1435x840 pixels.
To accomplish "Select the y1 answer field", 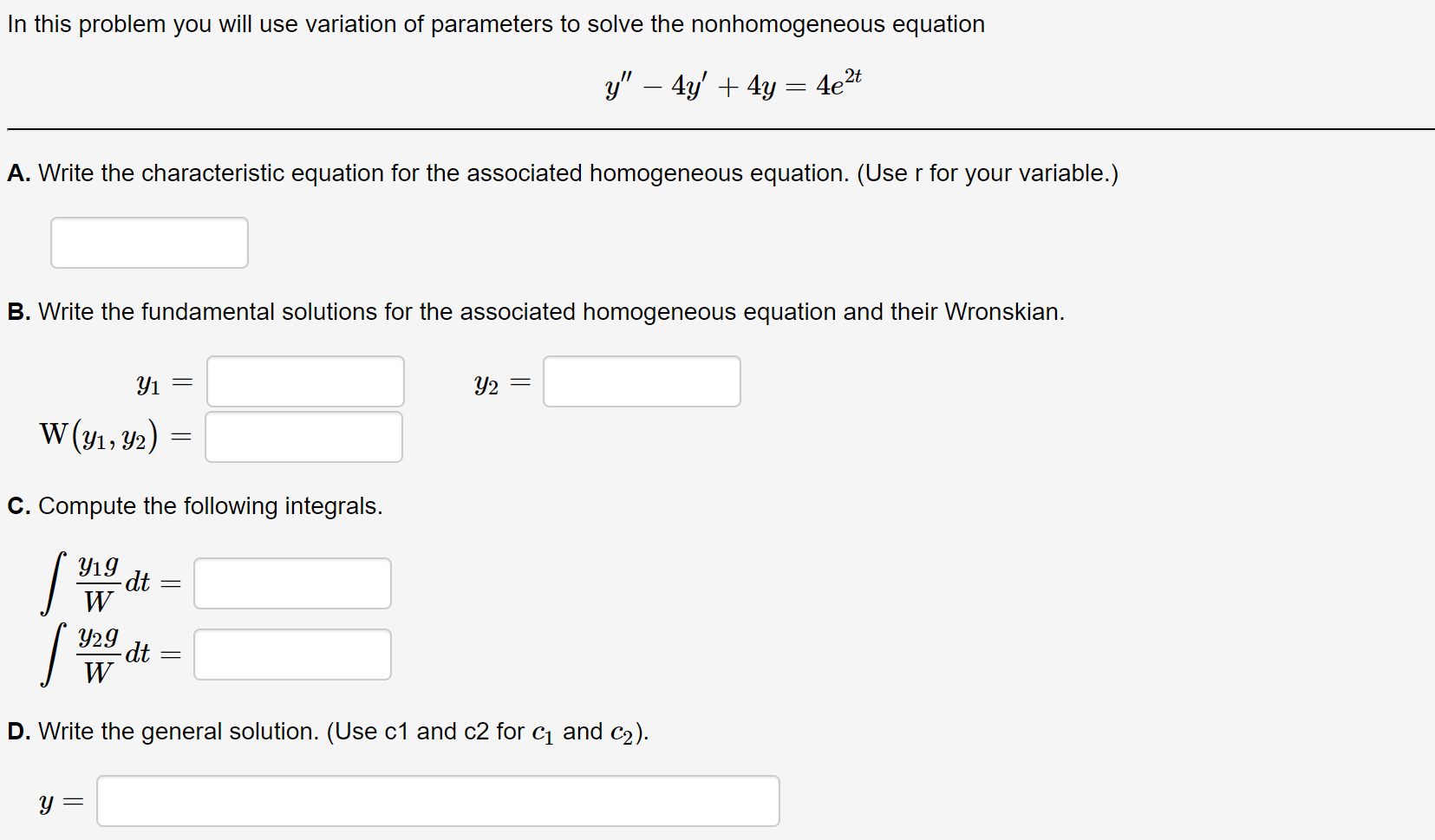I will click(x=304, y=381).
